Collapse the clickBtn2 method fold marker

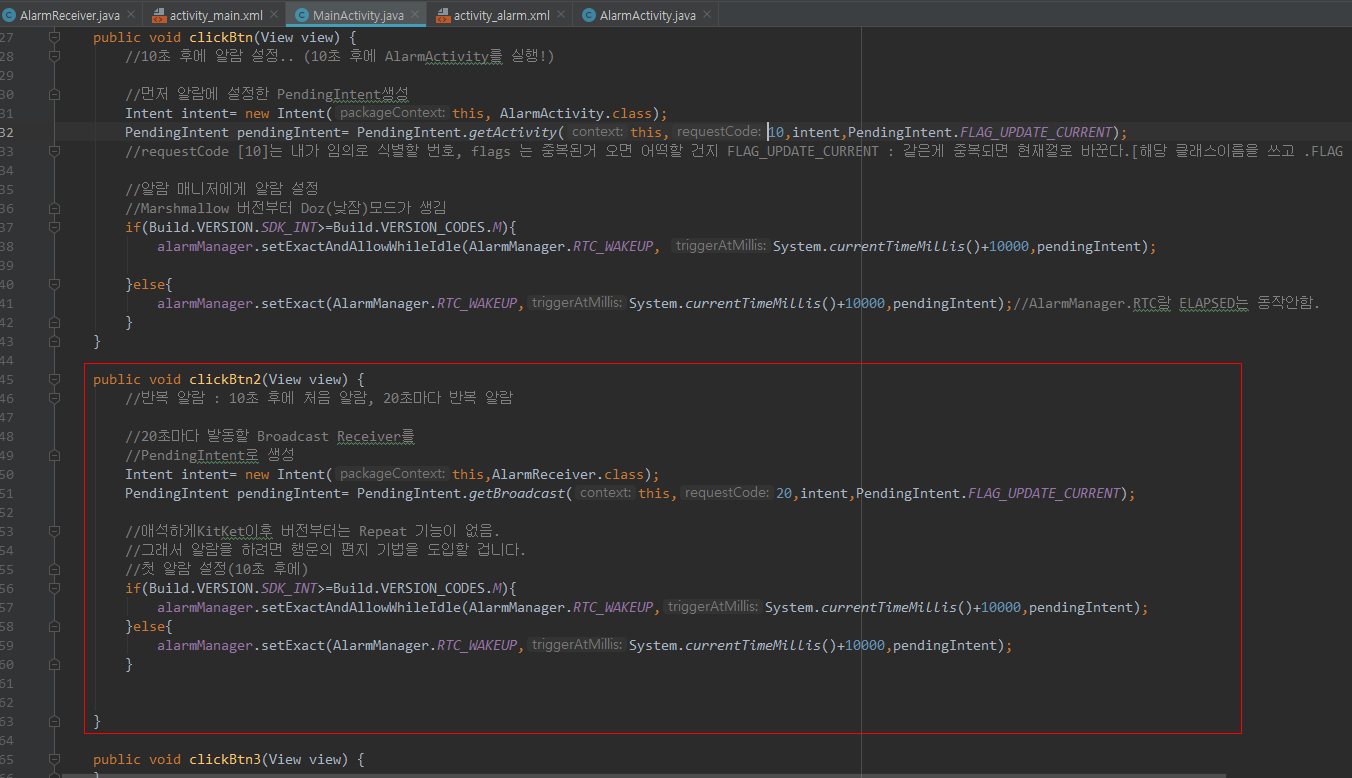tap(55, 379)
